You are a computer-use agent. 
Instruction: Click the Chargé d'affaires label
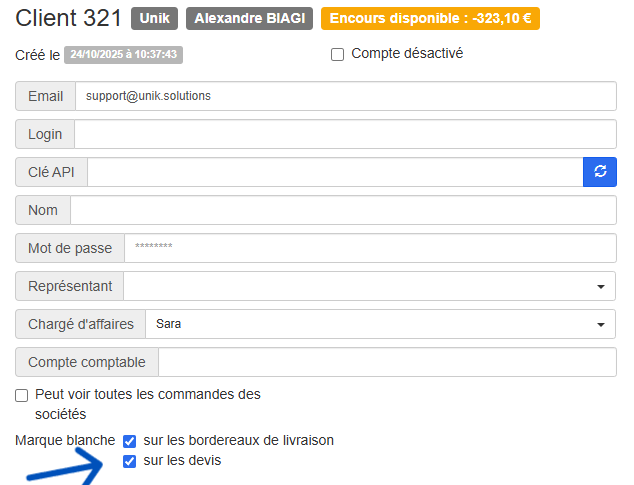pyautogui.click(x=80, y=324)
